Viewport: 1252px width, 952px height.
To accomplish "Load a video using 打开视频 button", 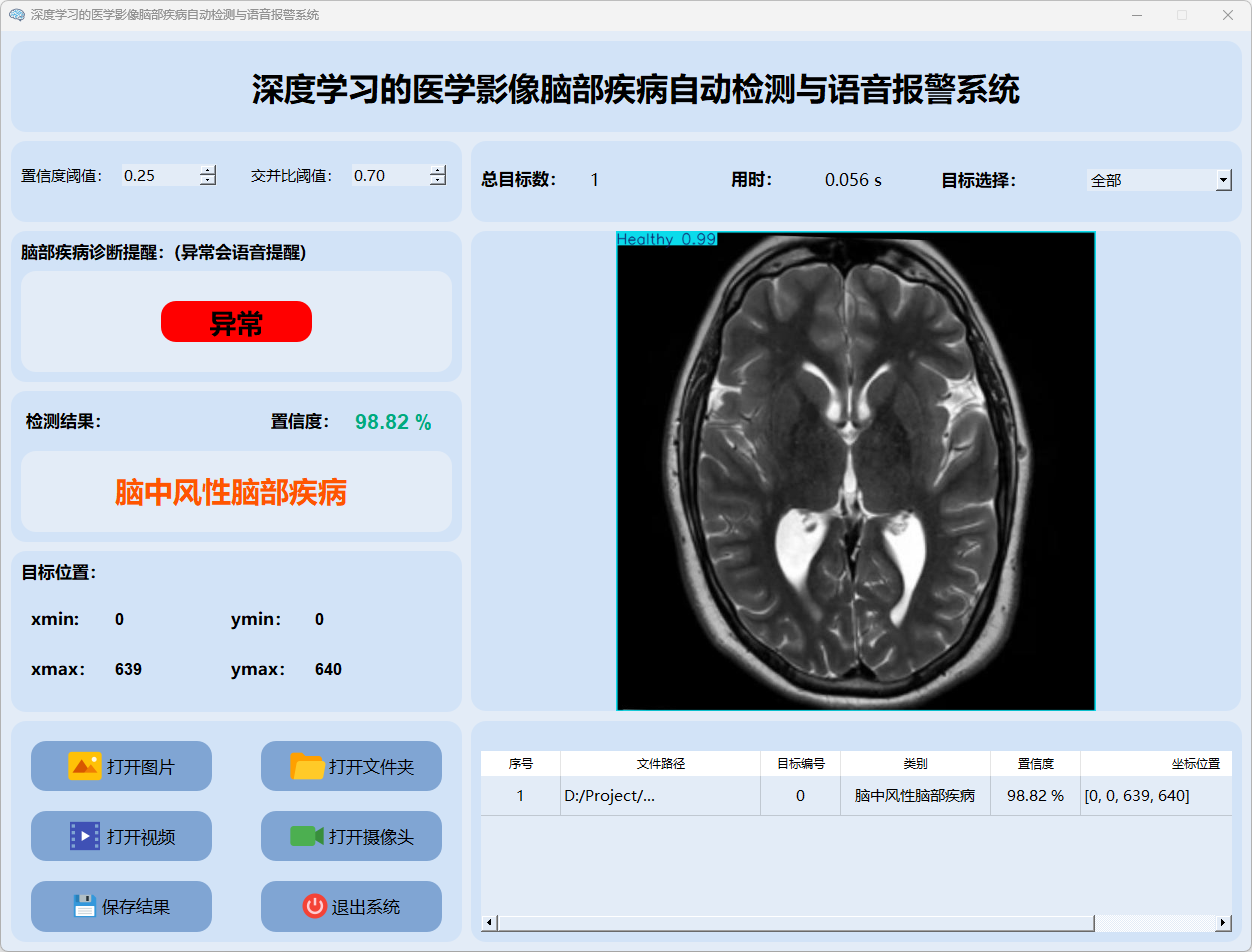I will 121,836.
